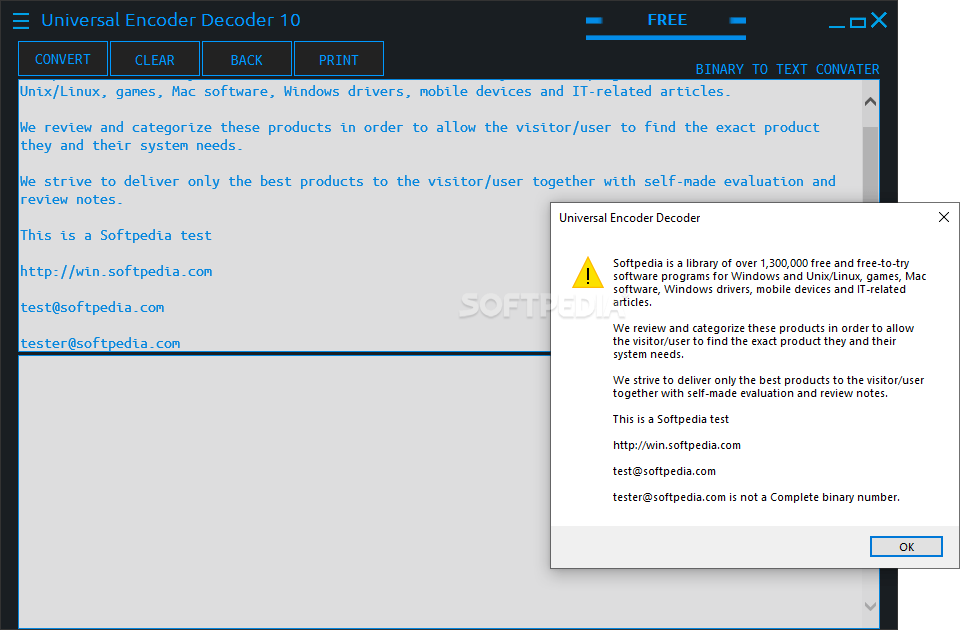
Task: Click 'tester@softpedia.com' line in input area
Action: pos(100,343)
